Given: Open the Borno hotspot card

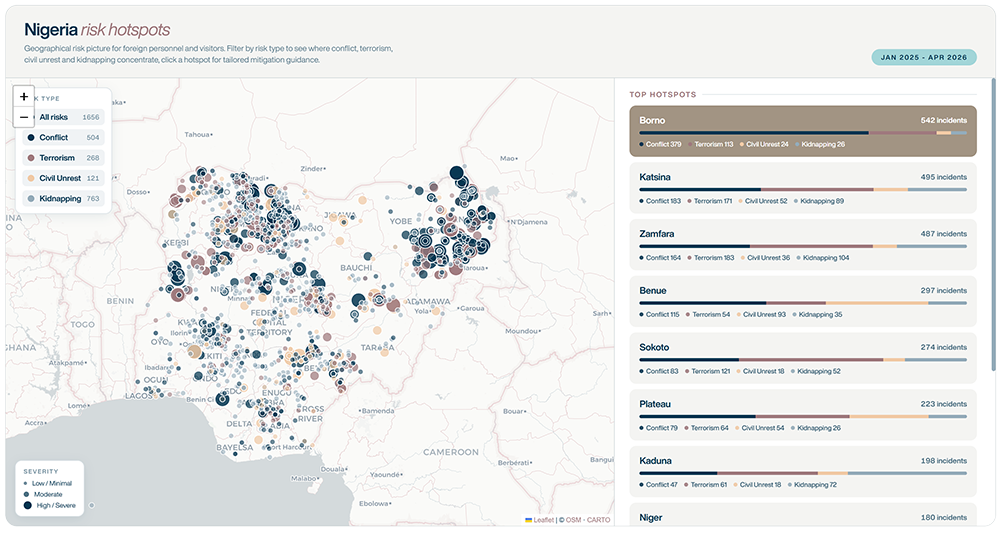Looking at the screenshot, I should tap(802, 131).
